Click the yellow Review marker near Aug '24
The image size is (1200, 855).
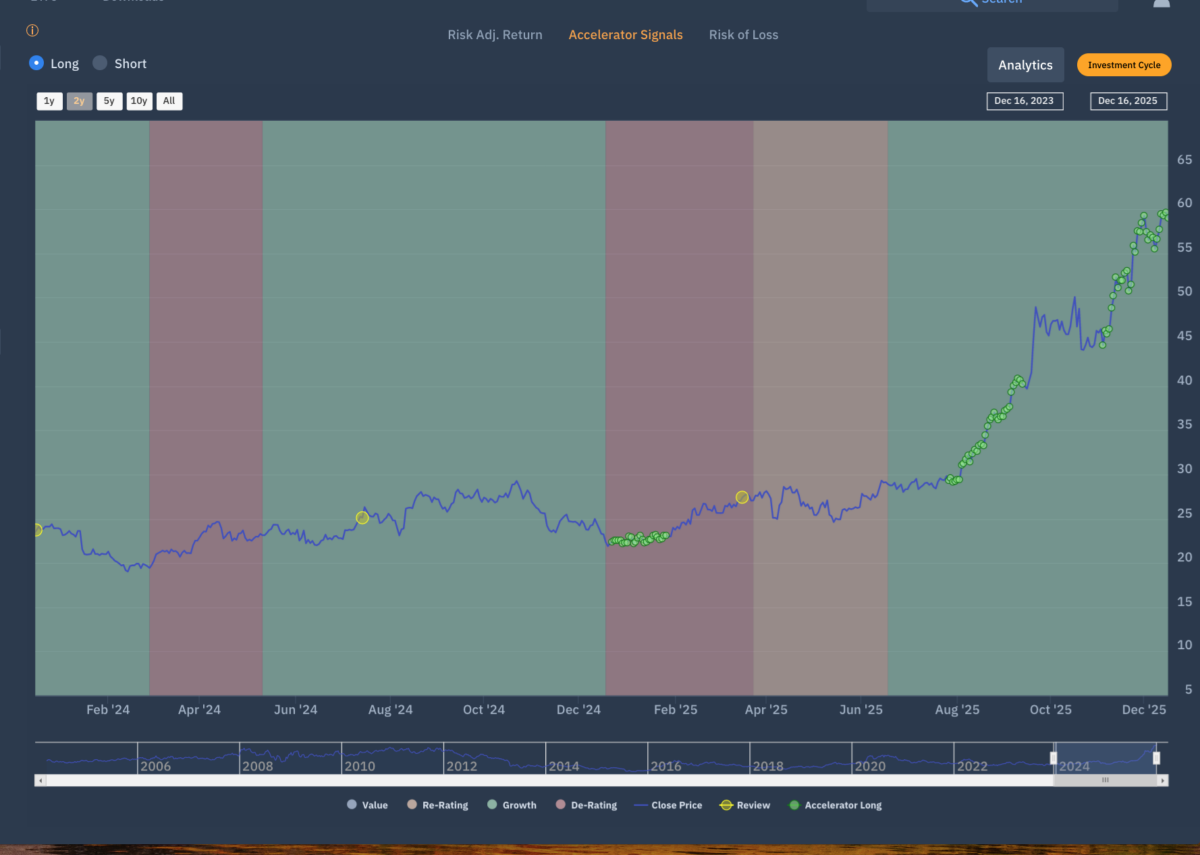click(363, 517)
